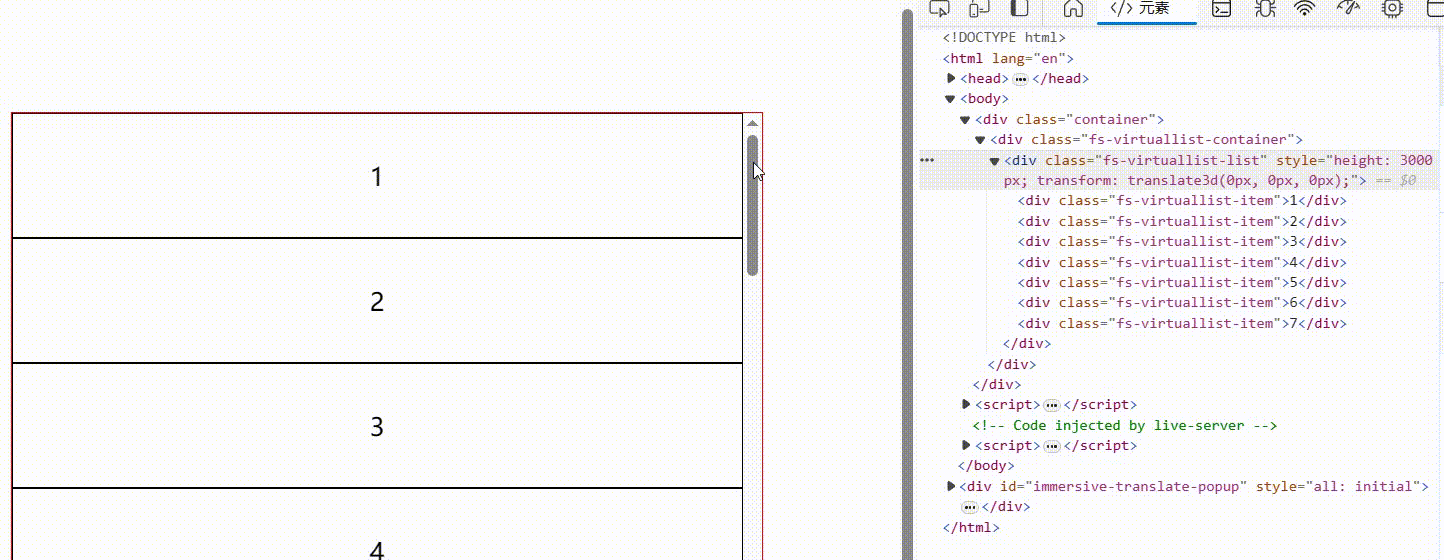1444x560 pixels.
Task: Select the <!DOCTYPE html> line
Action: (x=1004, y=38)
